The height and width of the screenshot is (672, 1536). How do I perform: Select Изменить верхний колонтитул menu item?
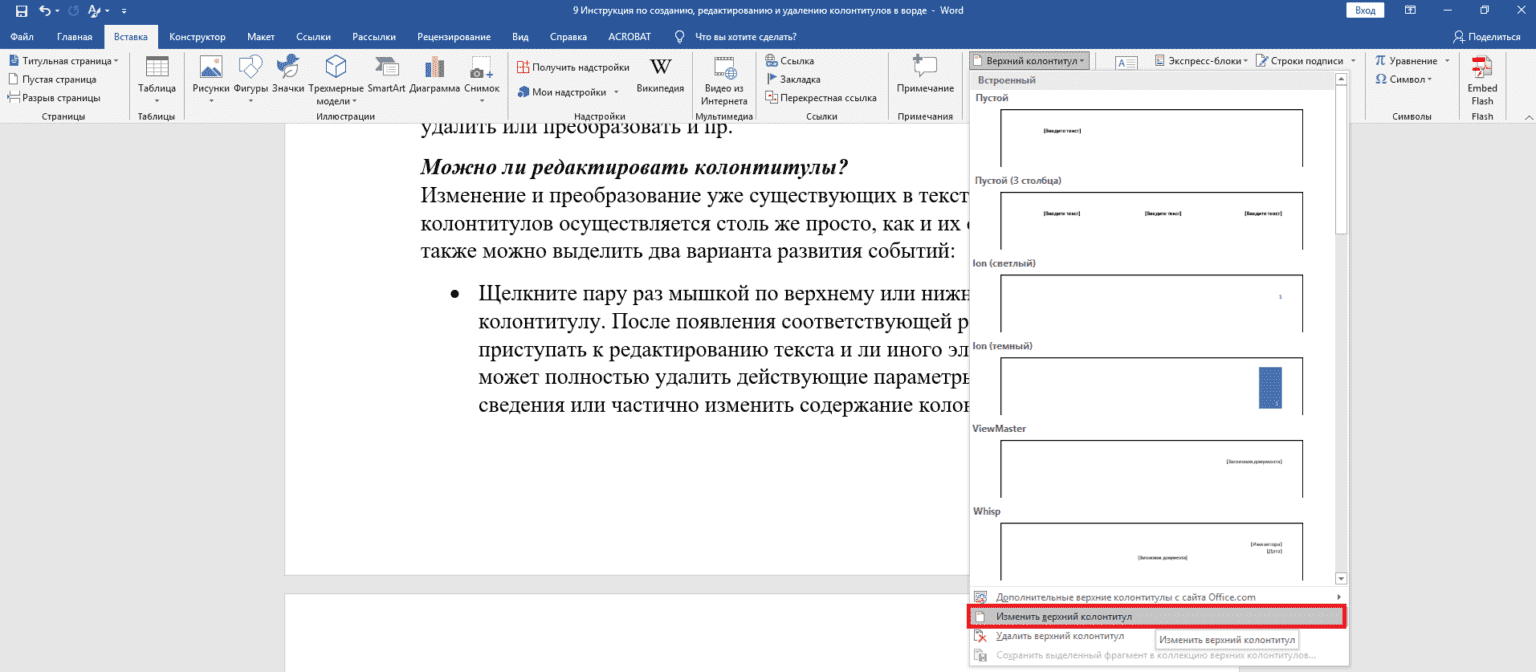pyautogui.click(x=1064, y=617)
